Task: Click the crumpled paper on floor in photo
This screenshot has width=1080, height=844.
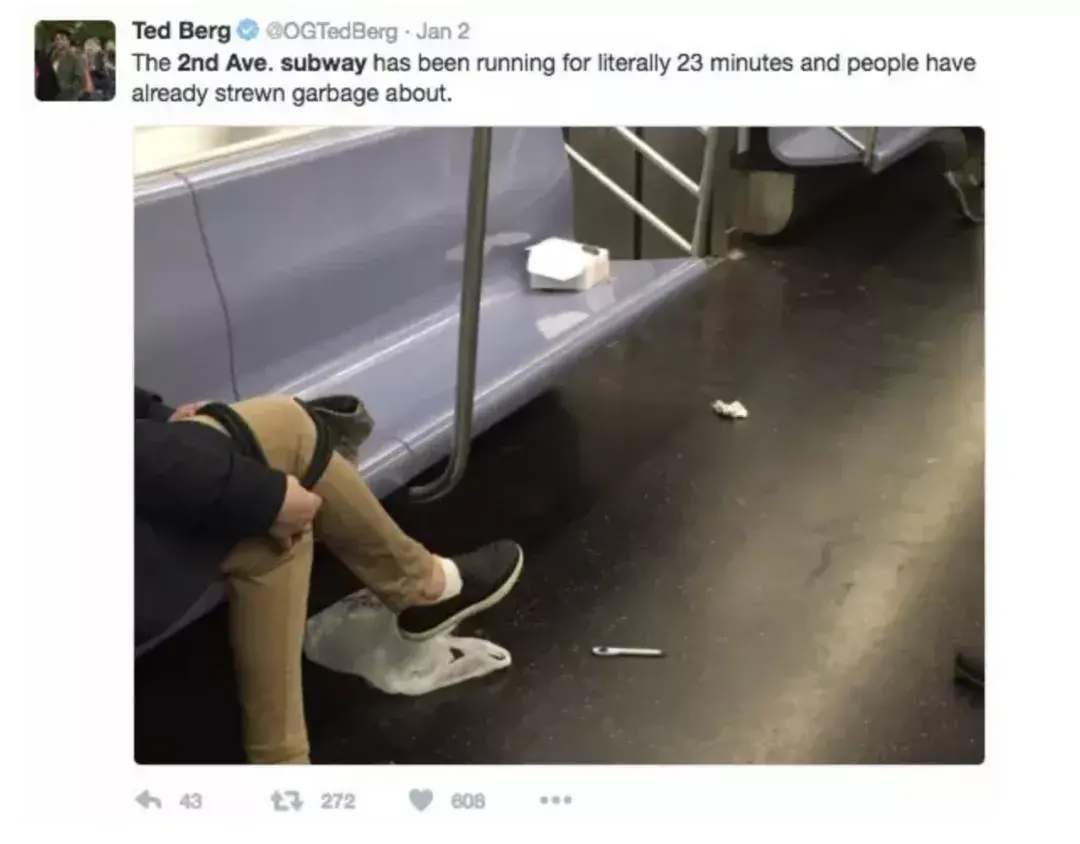Action: [729, 409]
